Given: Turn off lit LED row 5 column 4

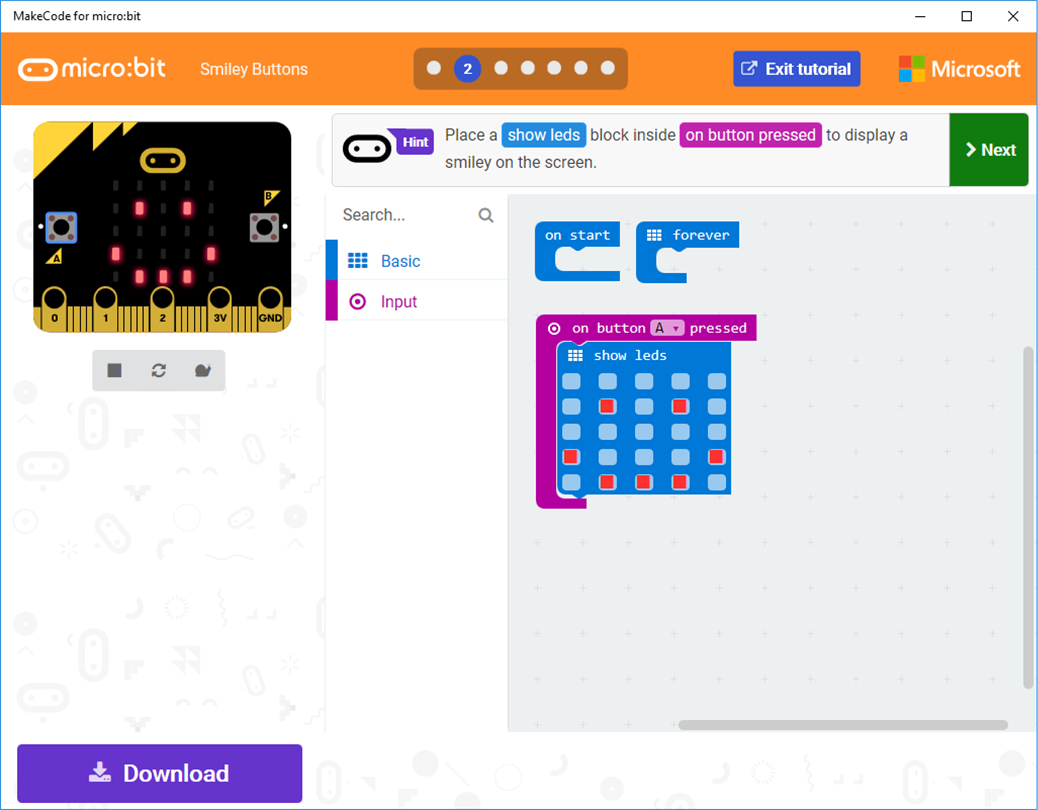Looking at the screenshot, I should (x=681, y=482).
